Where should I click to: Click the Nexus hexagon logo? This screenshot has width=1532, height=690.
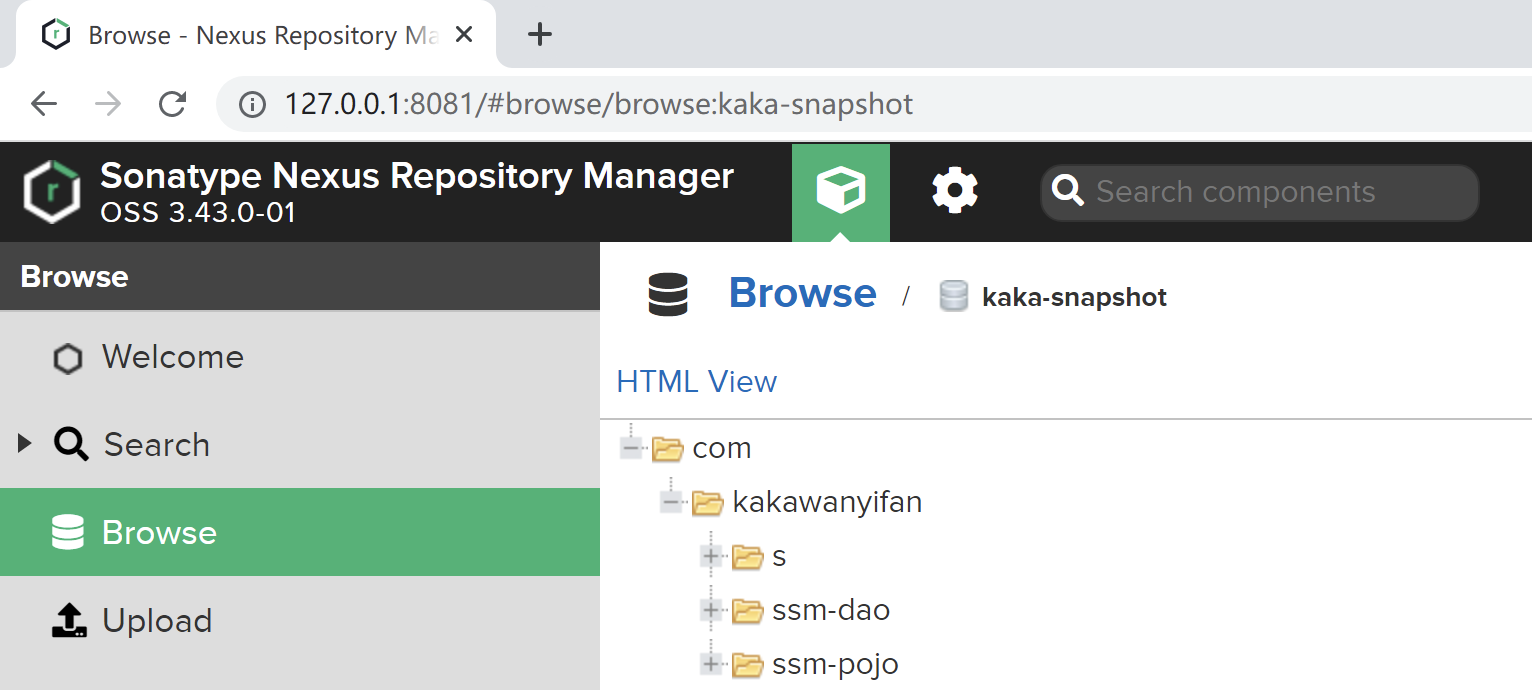(52, 191)
